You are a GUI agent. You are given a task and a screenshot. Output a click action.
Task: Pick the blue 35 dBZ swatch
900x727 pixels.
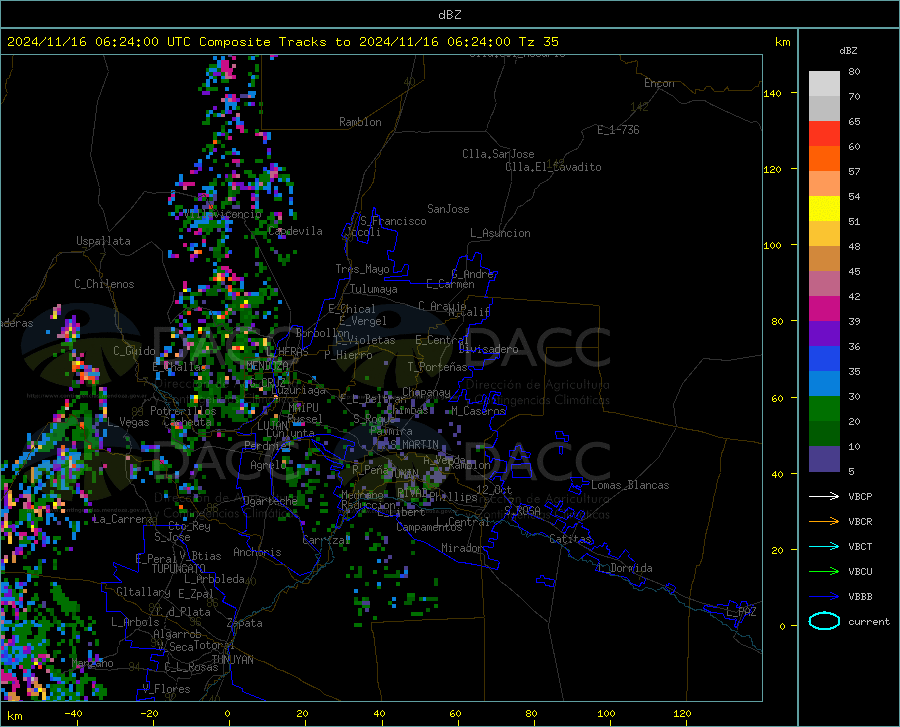(824, 359)
